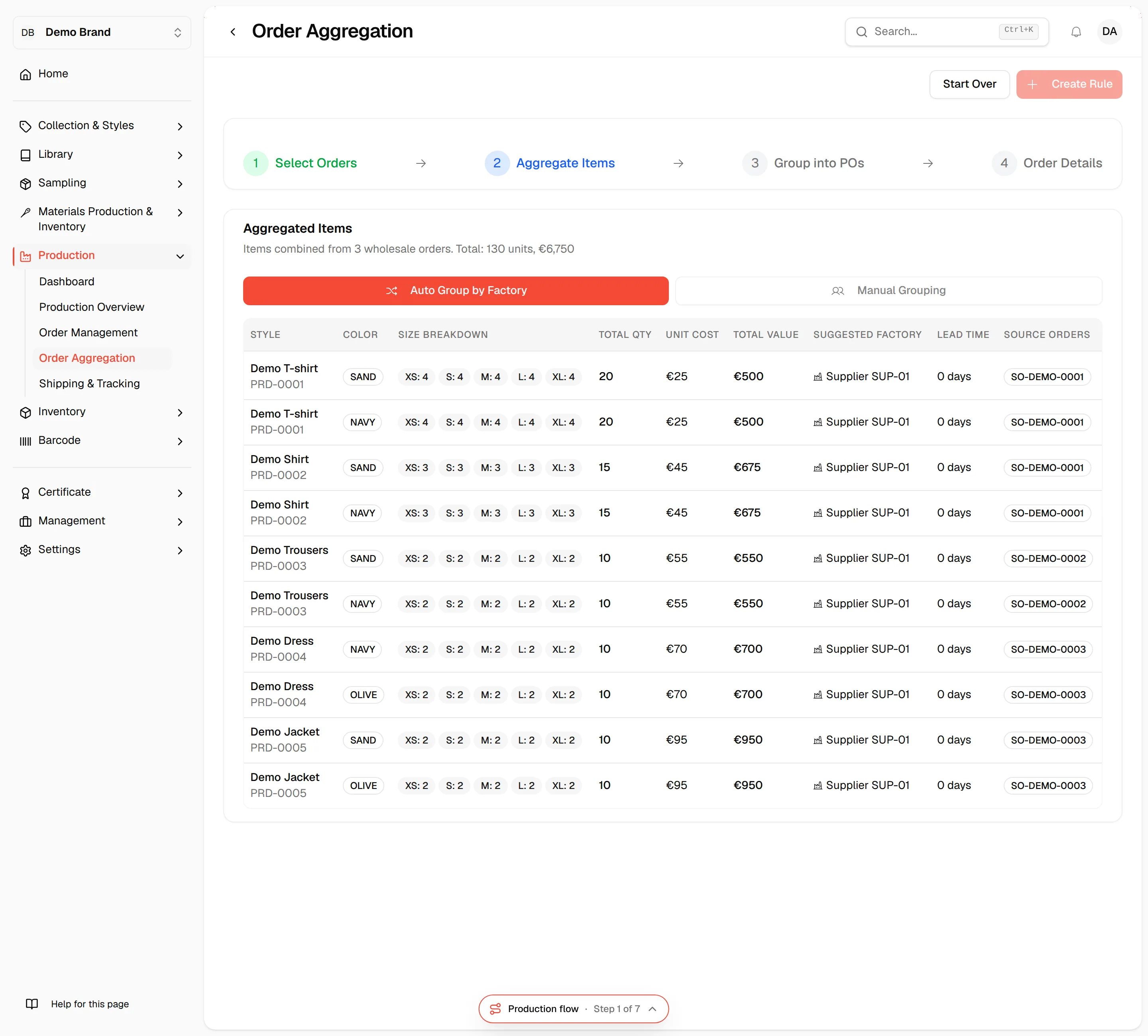
Task: Click the Production factory icon
Action: tap(26, 256)
